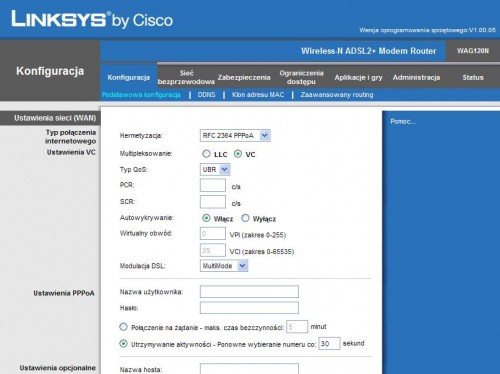Open the Status tab

click(x=473, y=77)
